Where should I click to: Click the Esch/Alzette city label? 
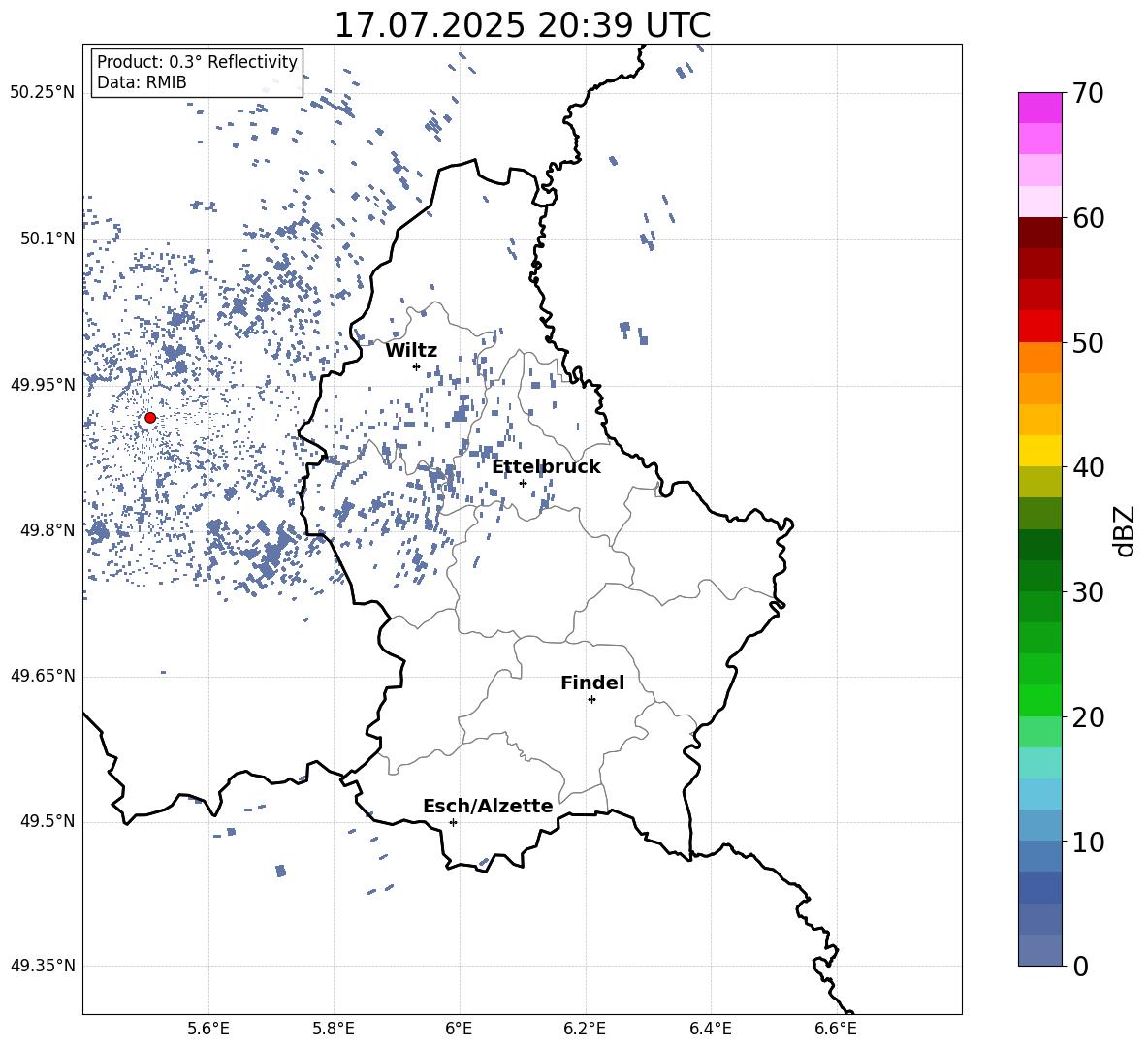(x=488, y=806)
